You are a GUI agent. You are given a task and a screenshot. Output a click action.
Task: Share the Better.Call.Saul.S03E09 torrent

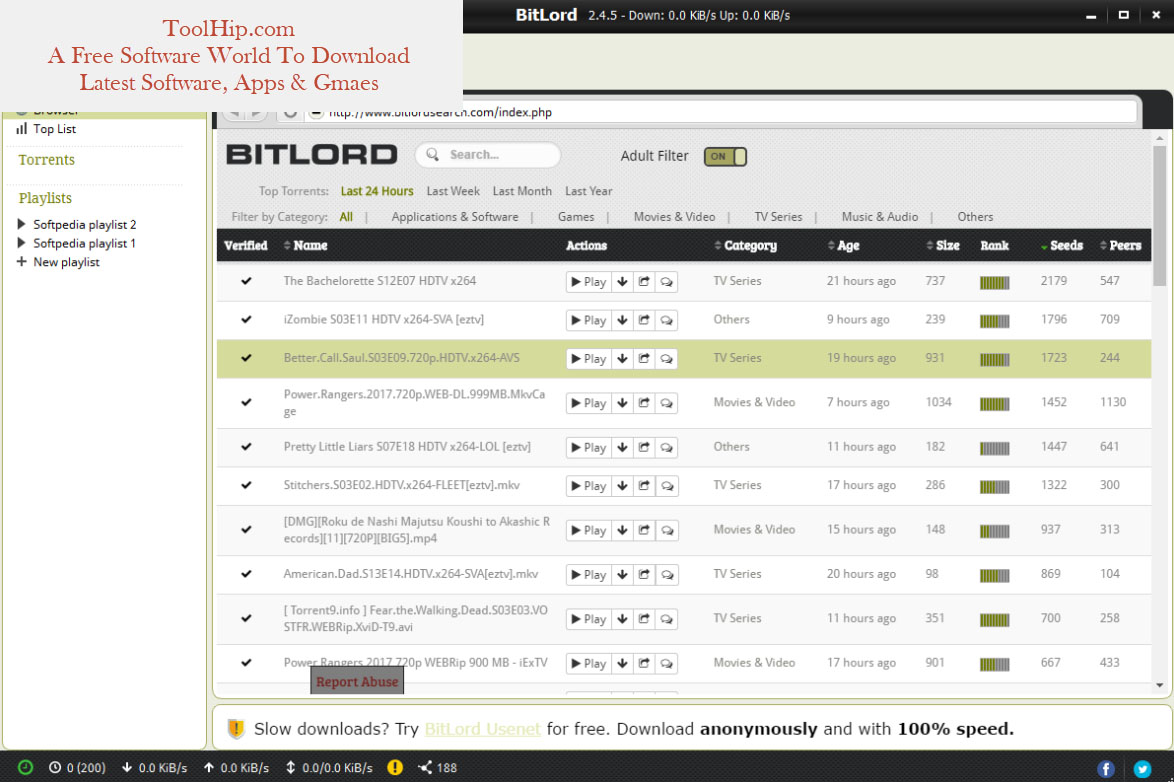click(644, 359)
